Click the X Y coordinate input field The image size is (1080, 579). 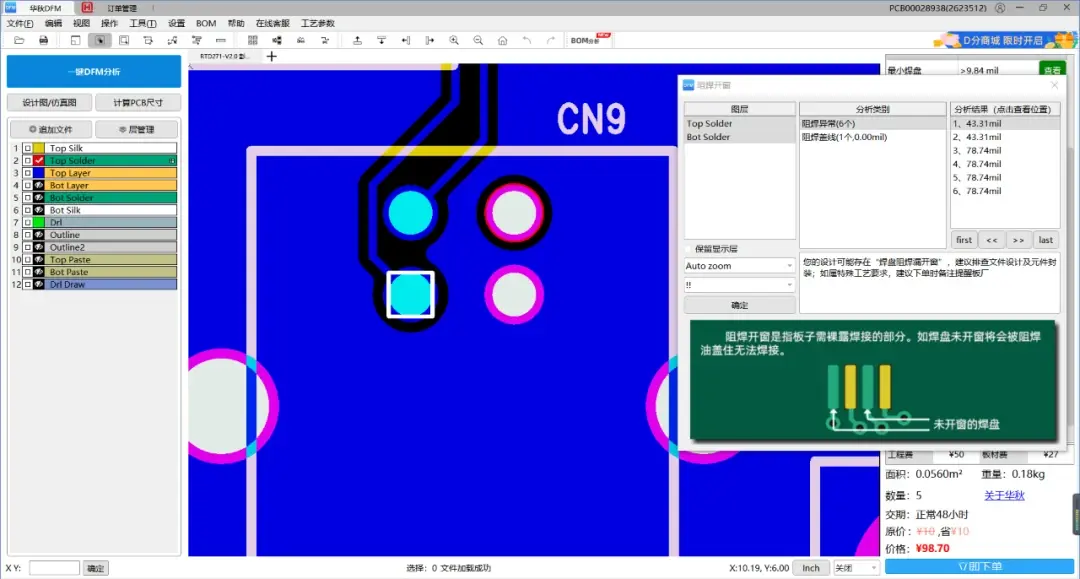click(x=54, y=568)
